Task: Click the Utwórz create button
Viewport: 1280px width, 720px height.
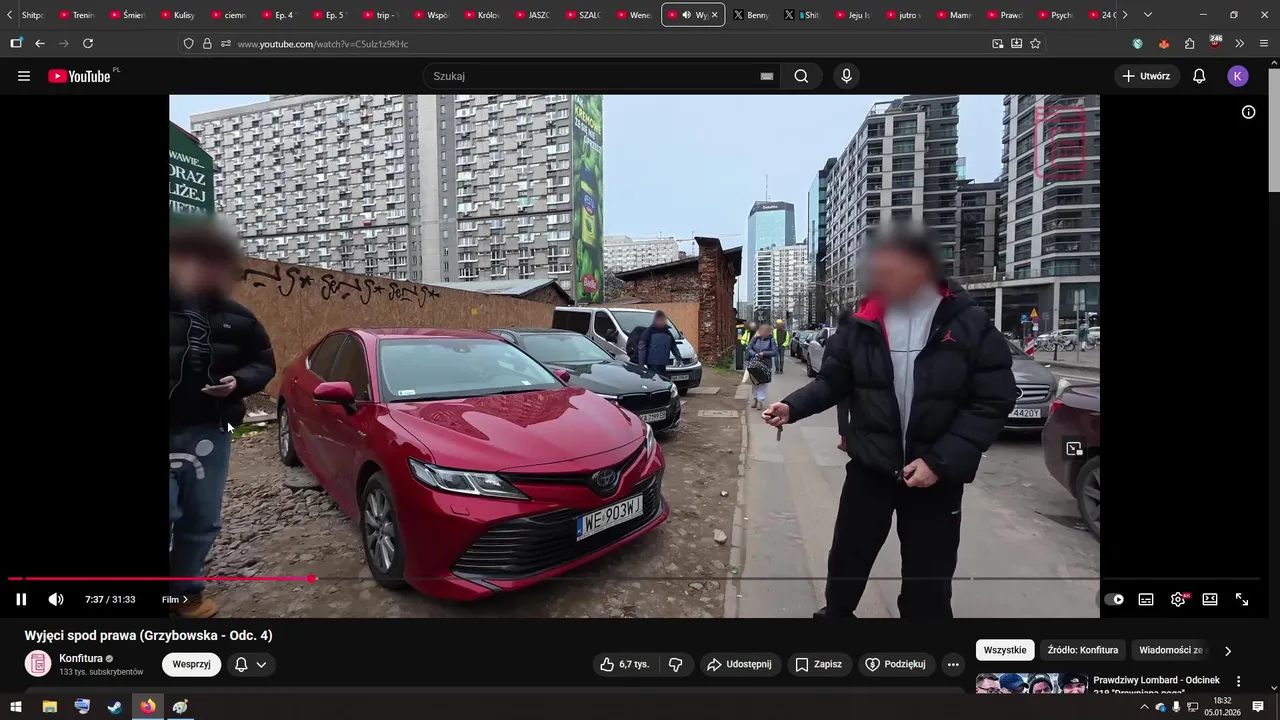Action: (1146, 76)
